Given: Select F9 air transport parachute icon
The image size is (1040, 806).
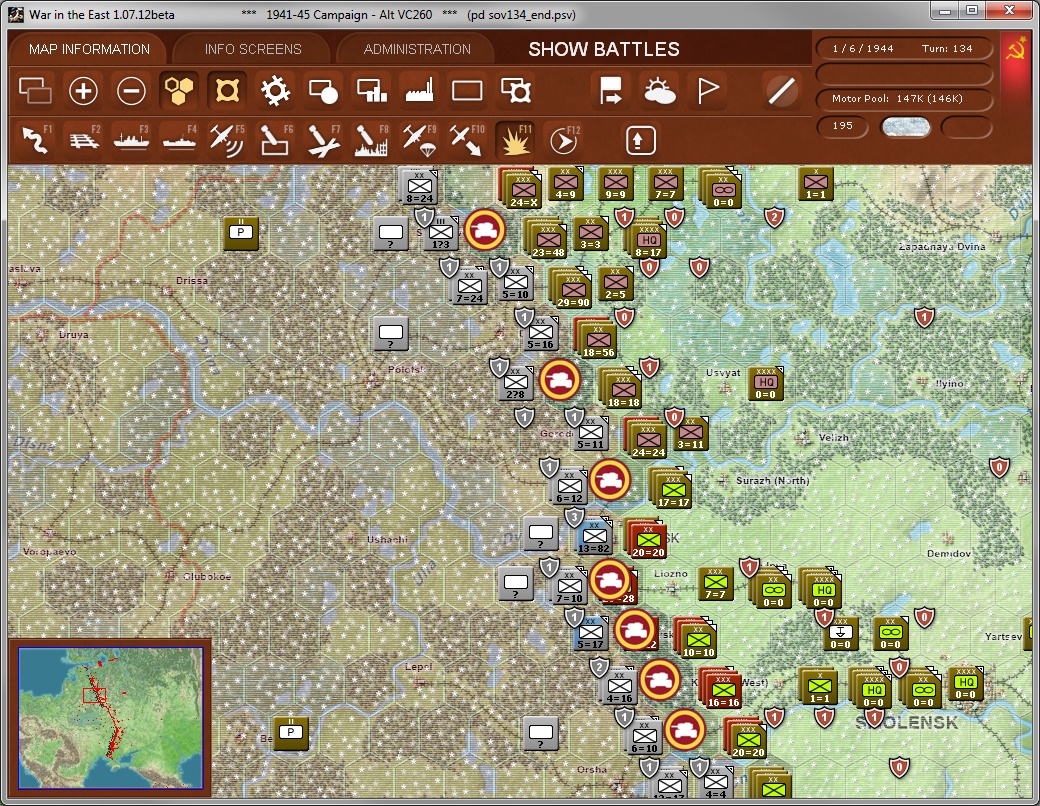Looking at the screenshot, I should [x=419, y=139].
